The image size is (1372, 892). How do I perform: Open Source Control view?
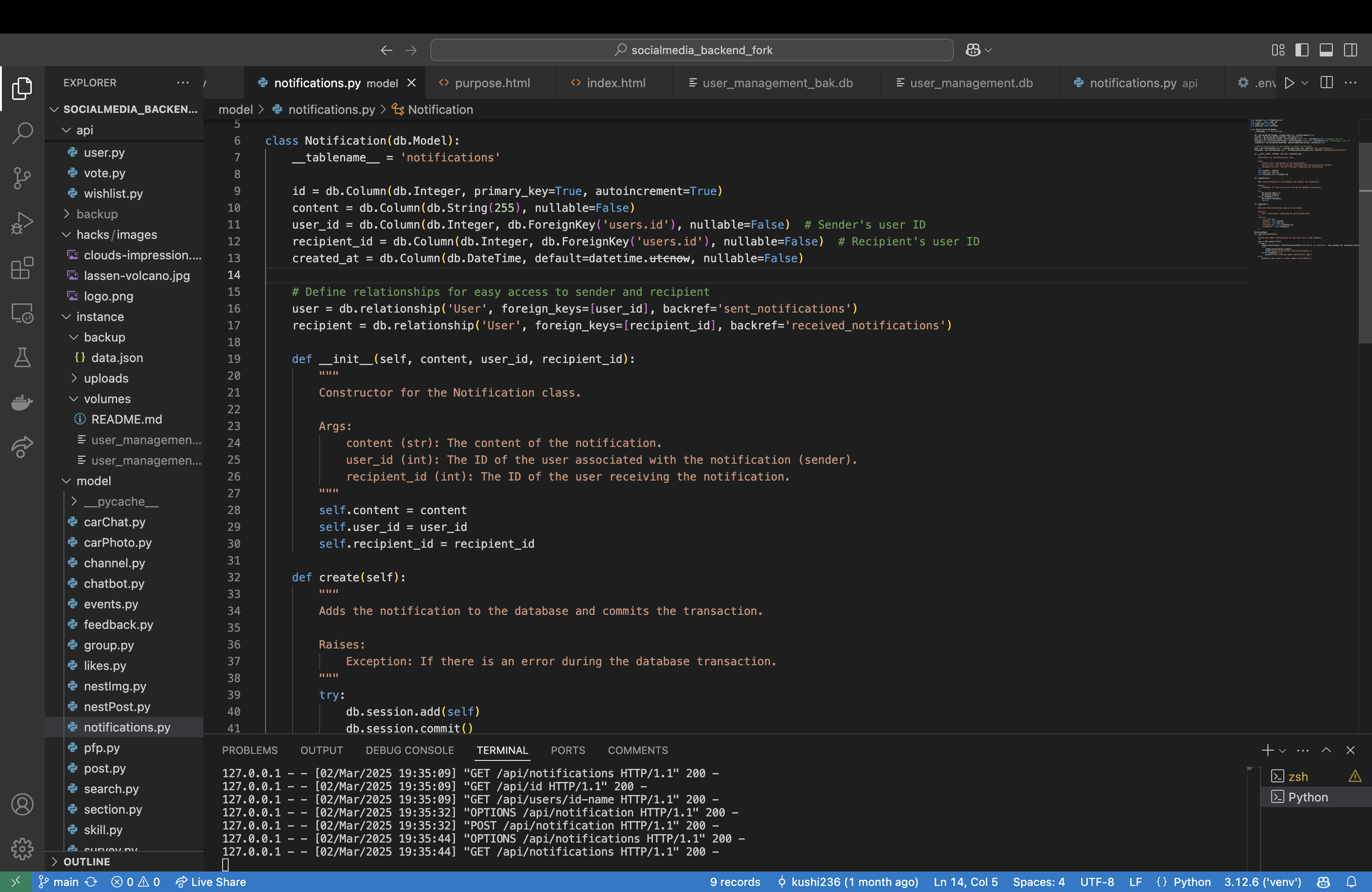(22, 177)
